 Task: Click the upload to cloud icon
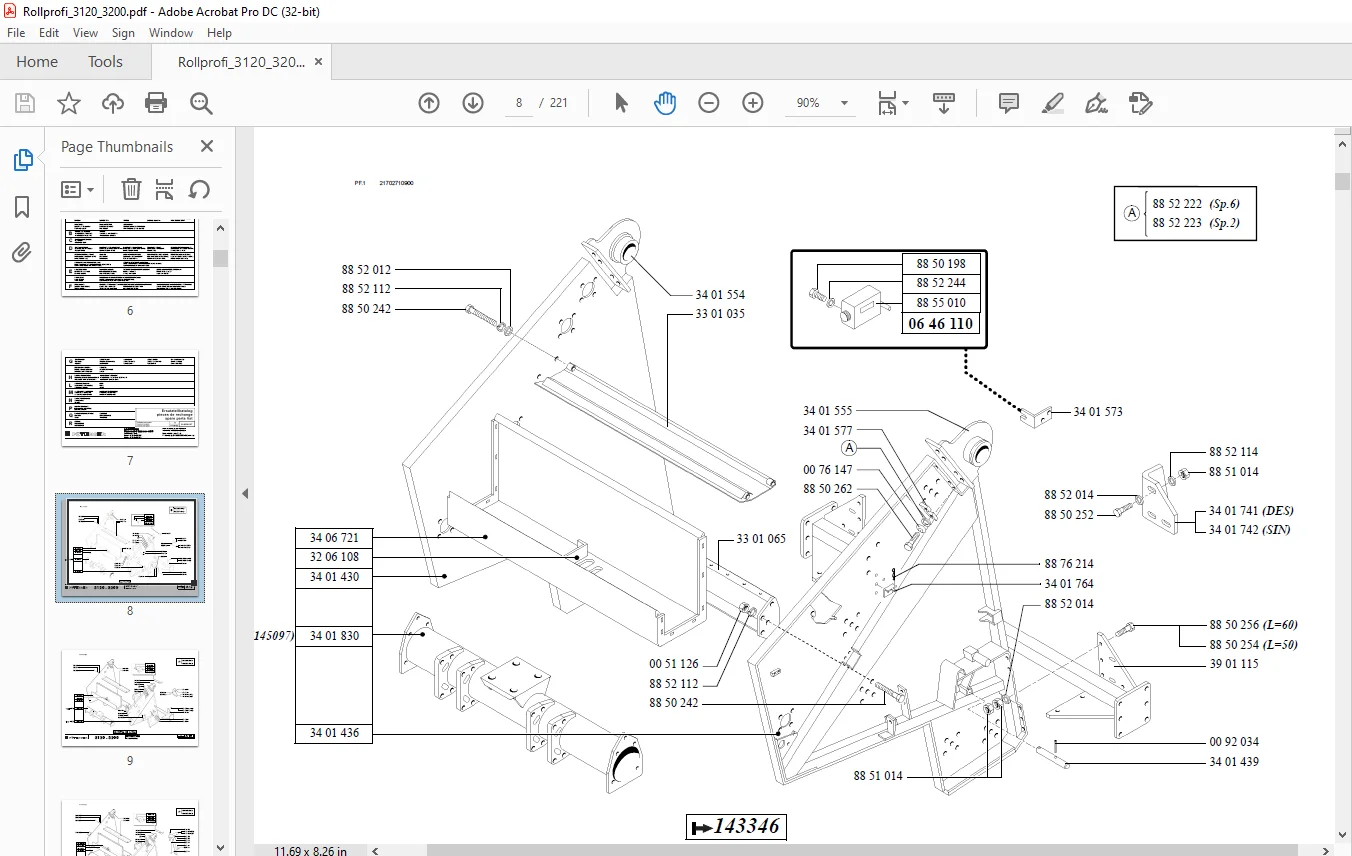point(113,103)
